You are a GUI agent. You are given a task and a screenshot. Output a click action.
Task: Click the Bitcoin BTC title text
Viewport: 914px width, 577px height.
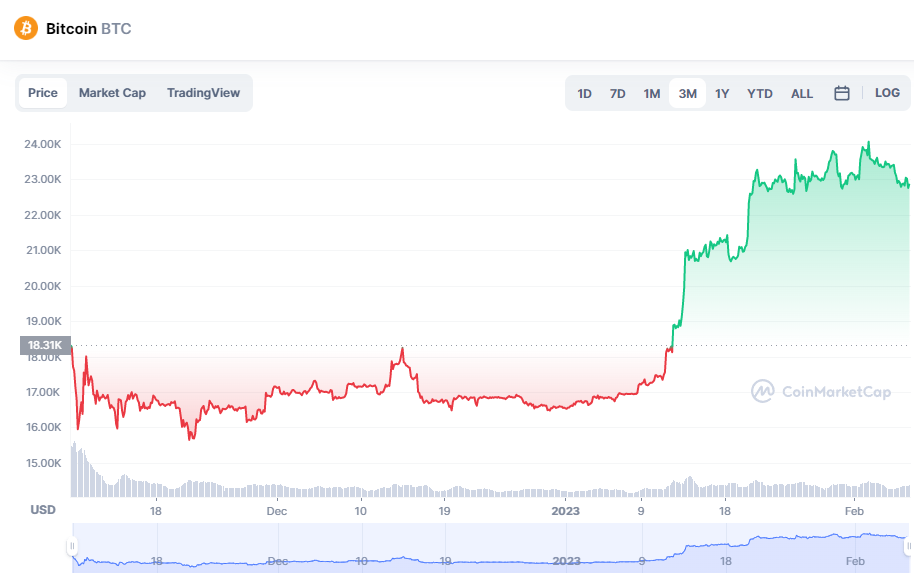pyautogui.click(x=89, y=29)
